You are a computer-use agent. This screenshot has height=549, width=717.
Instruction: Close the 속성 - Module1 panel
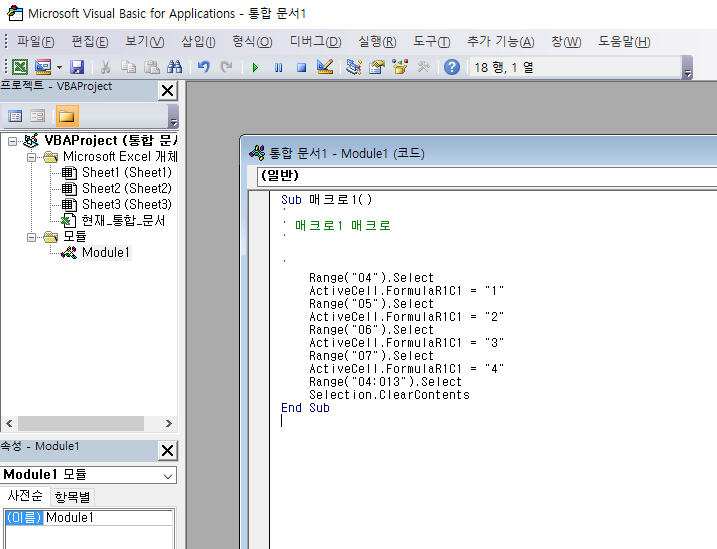tap(167, 451)
